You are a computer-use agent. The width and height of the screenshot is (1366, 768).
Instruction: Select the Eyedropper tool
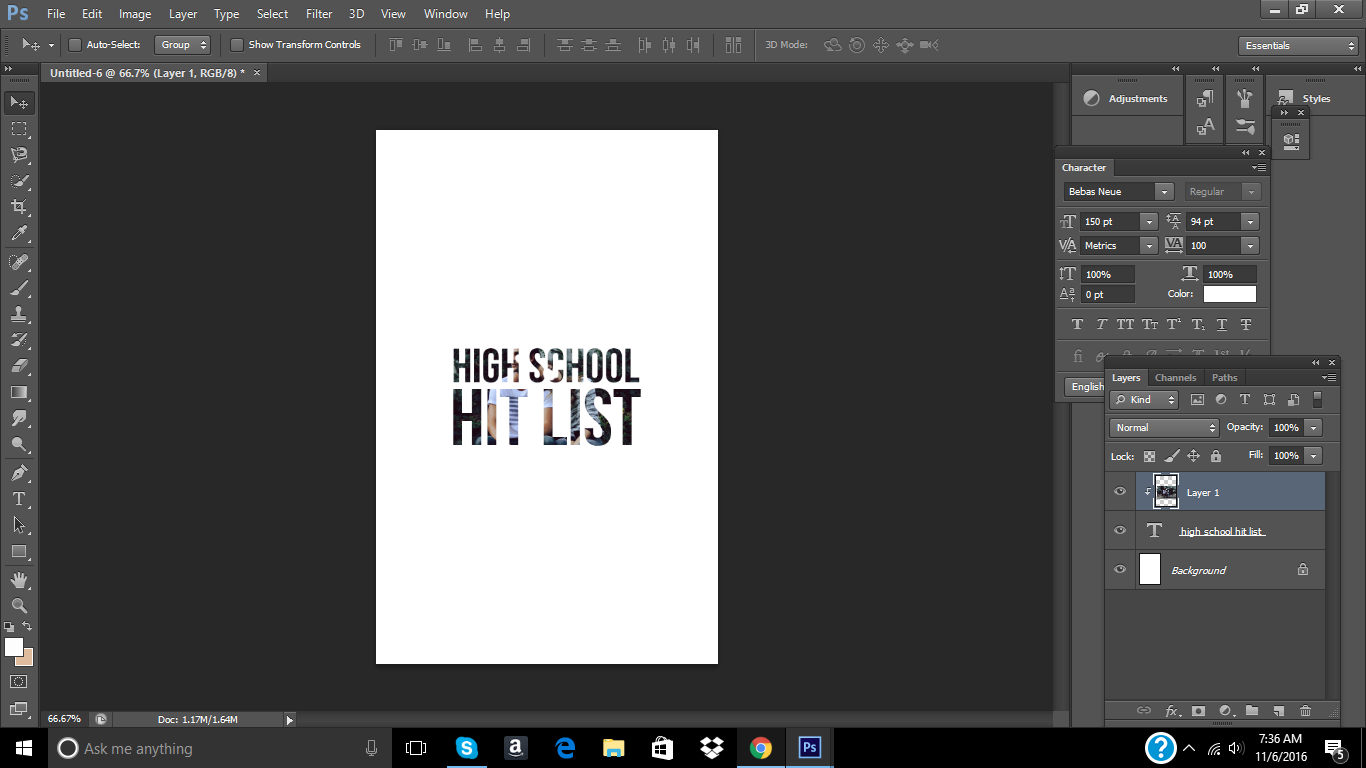click(x=19, y=234)
